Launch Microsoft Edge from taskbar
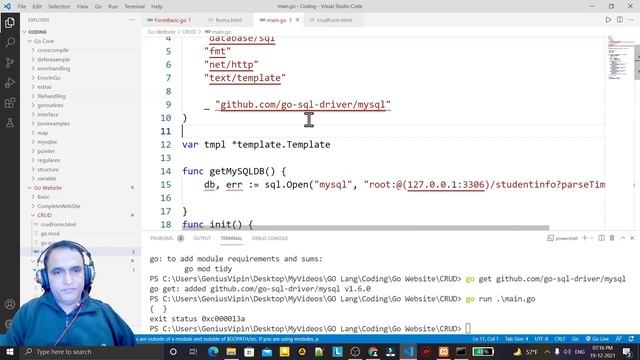 [x=213, y=351]
